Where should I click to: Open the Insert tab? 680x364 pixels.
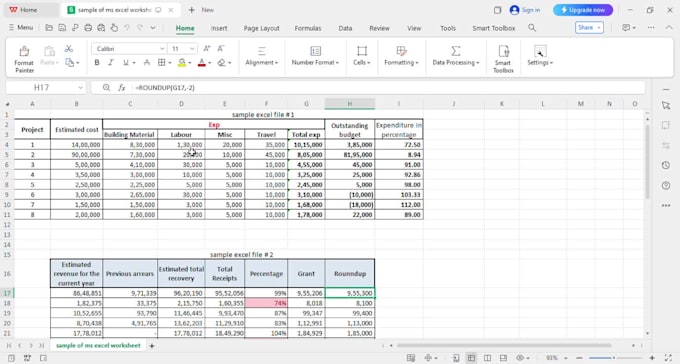(219, 28)
